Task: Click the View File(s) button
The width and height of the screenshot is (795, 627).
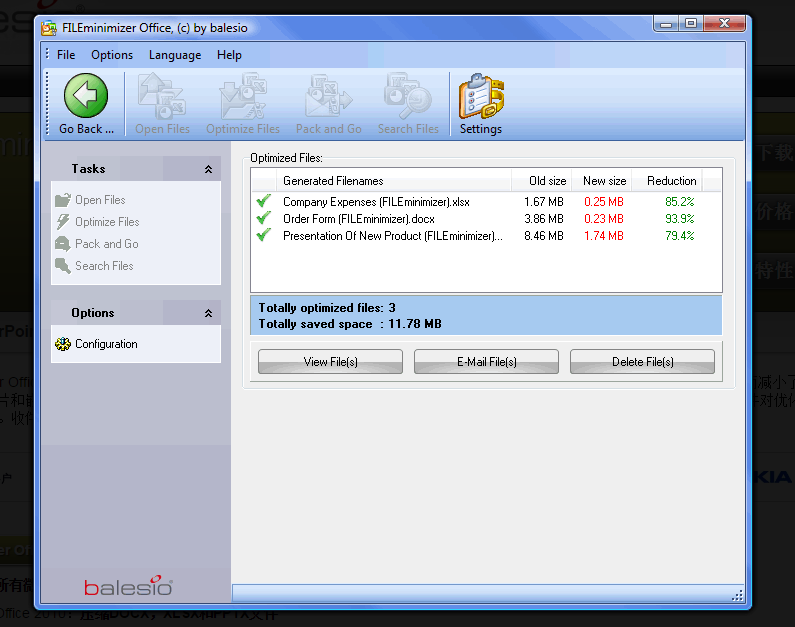Action: (x=331, y=361)
